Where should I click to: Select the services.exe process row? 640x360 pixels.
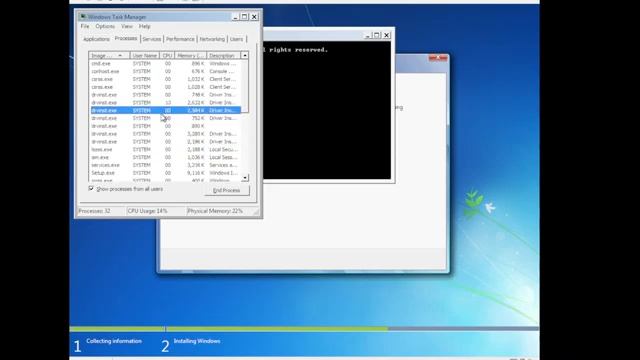(165, 165)
